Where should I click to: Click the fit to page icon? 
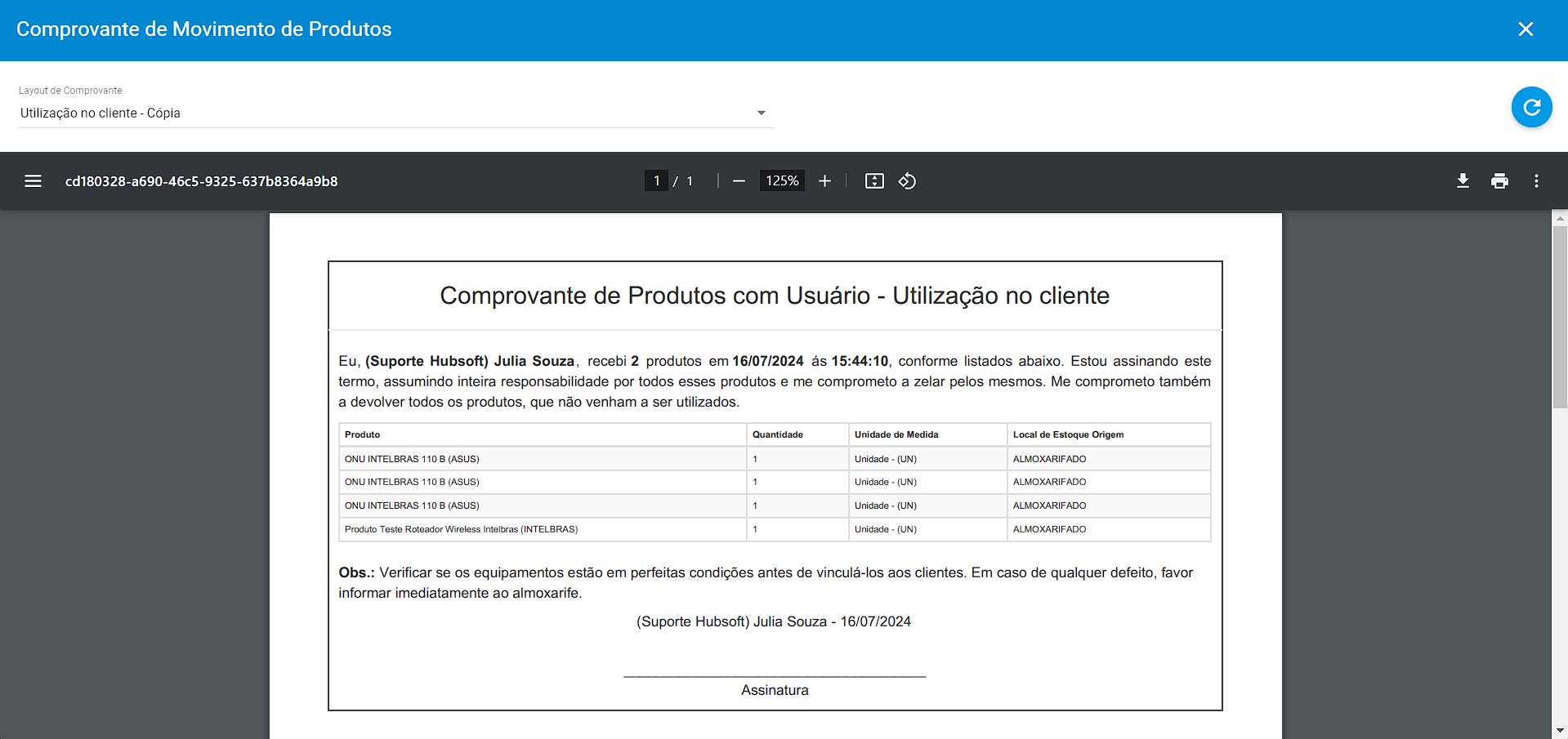pyautogui.click(x=874, y=181)
